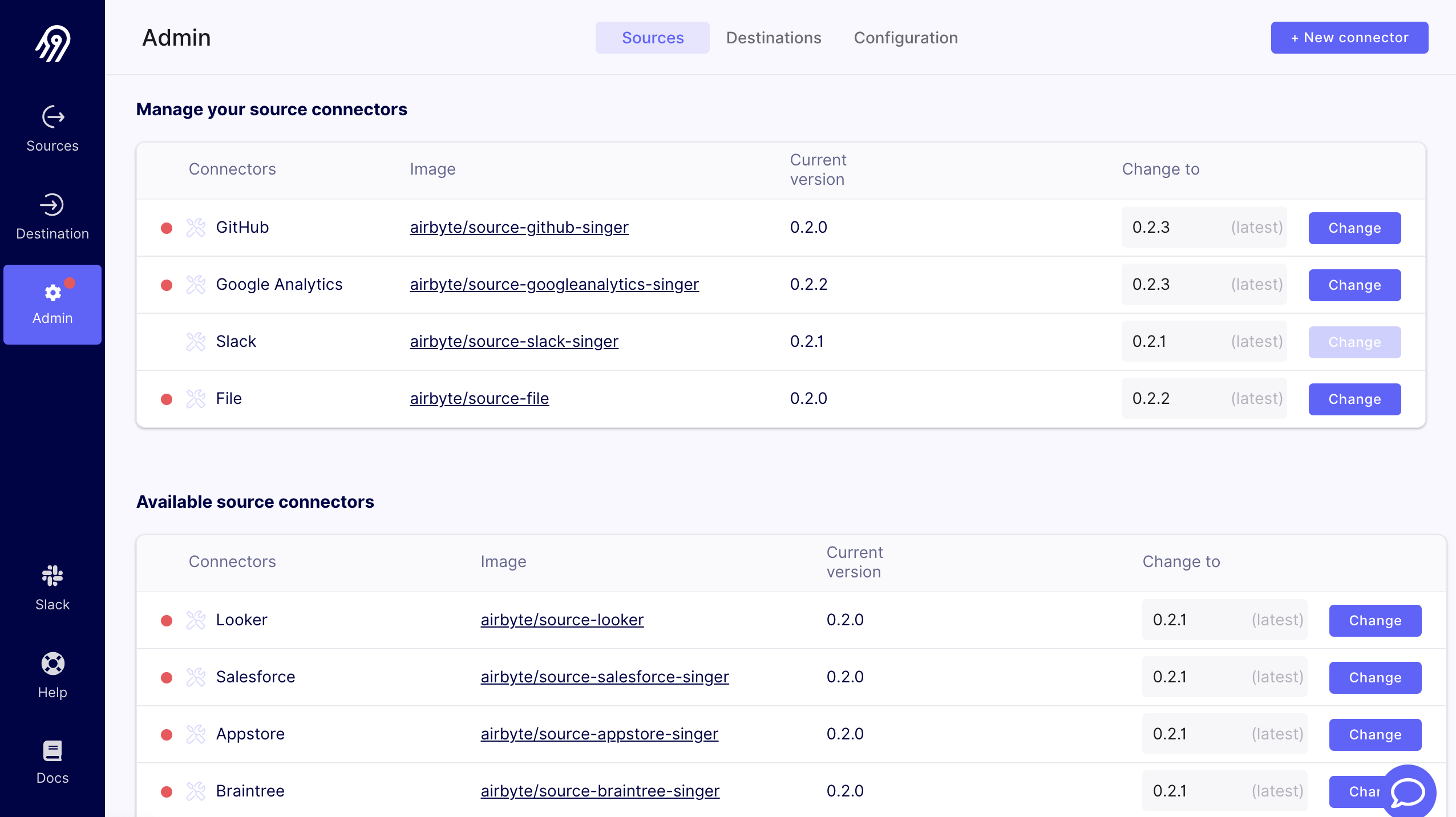This screenshot has height=817, width=1456.
Task: Open the airbyte/source-file hyperlink
Action: tap(479, 398)
